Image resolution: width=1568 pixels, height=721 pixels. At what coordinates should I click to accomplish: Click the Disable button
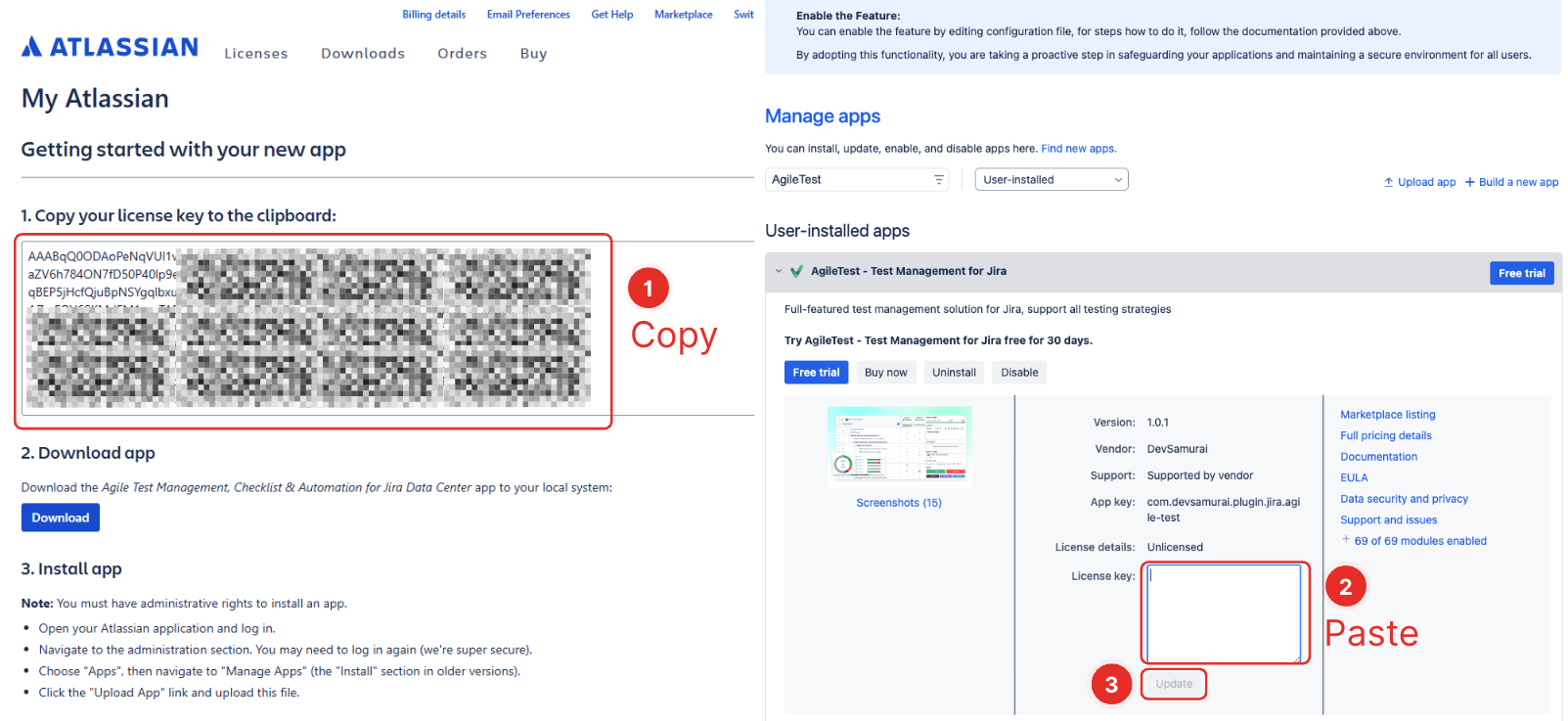point(1018,373)
